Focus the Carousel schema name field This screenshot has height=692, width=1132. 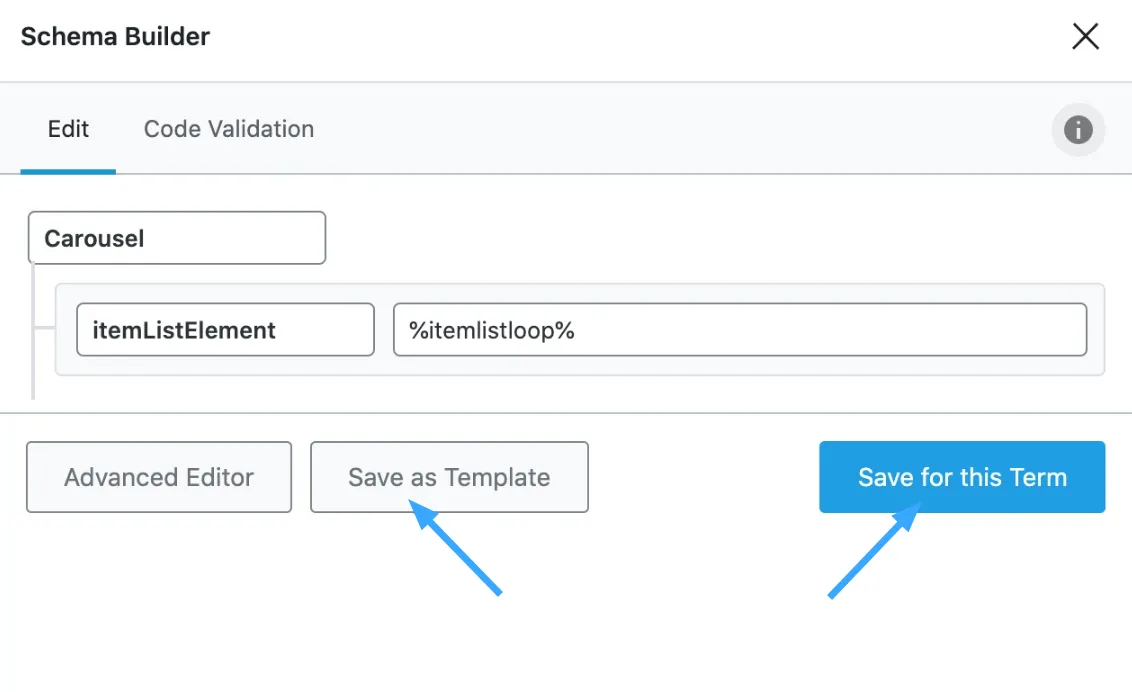pos(177,238)
